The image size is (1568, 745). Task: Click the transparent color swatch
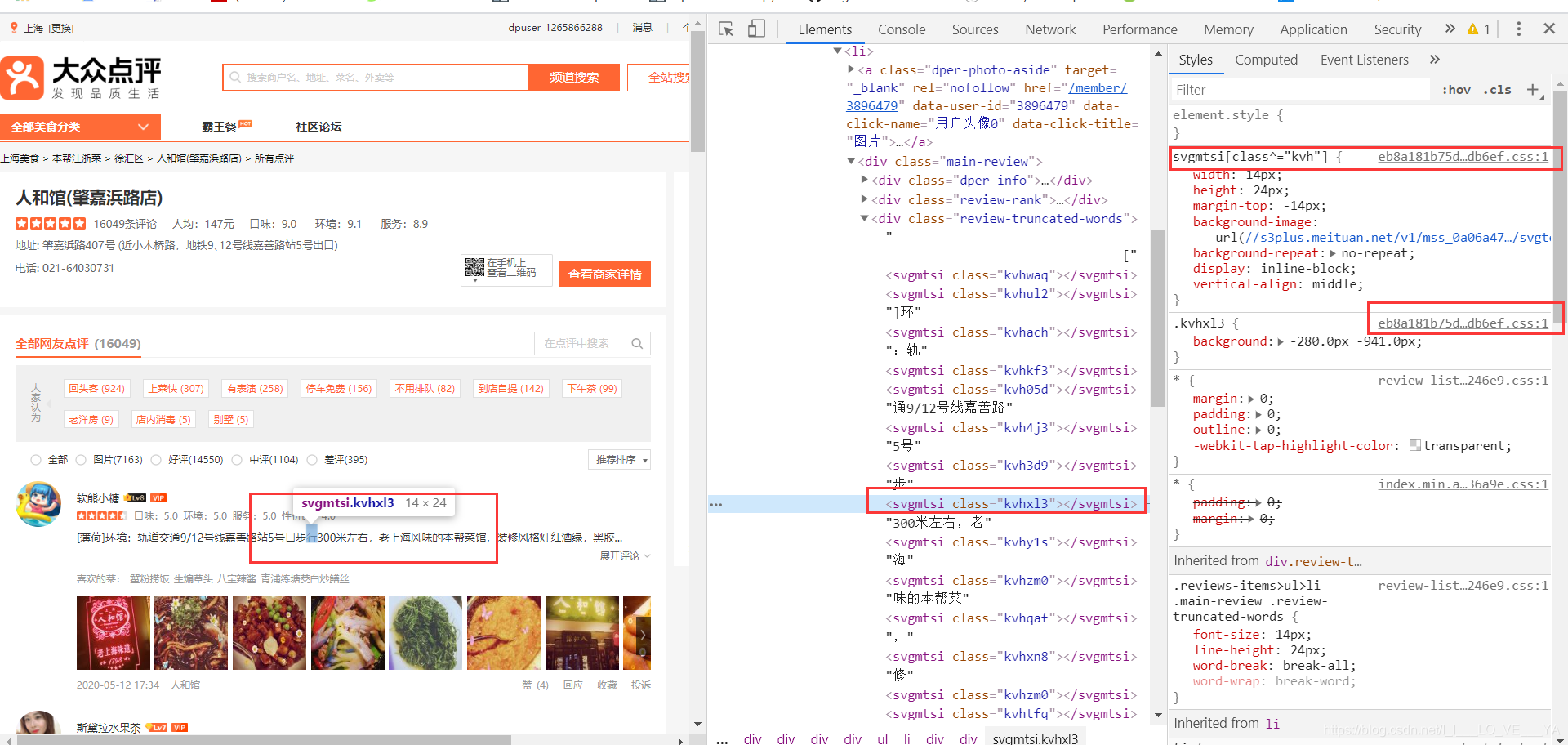pos(1415,446)
